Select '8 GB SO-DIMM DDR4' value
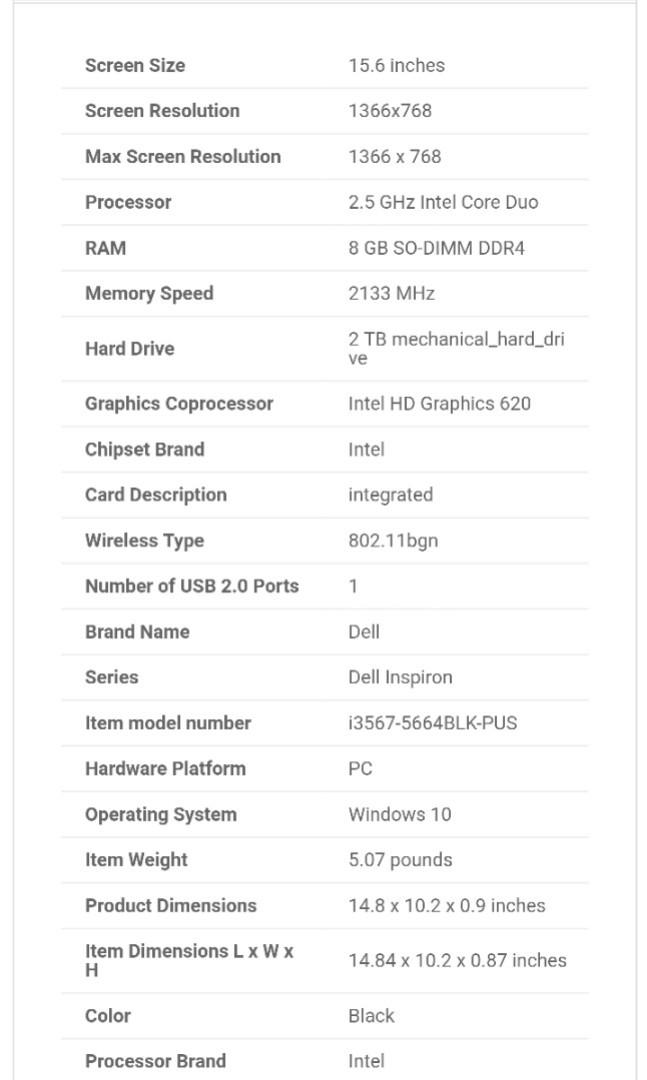647x1080 pixels. [x=437, y=248]
